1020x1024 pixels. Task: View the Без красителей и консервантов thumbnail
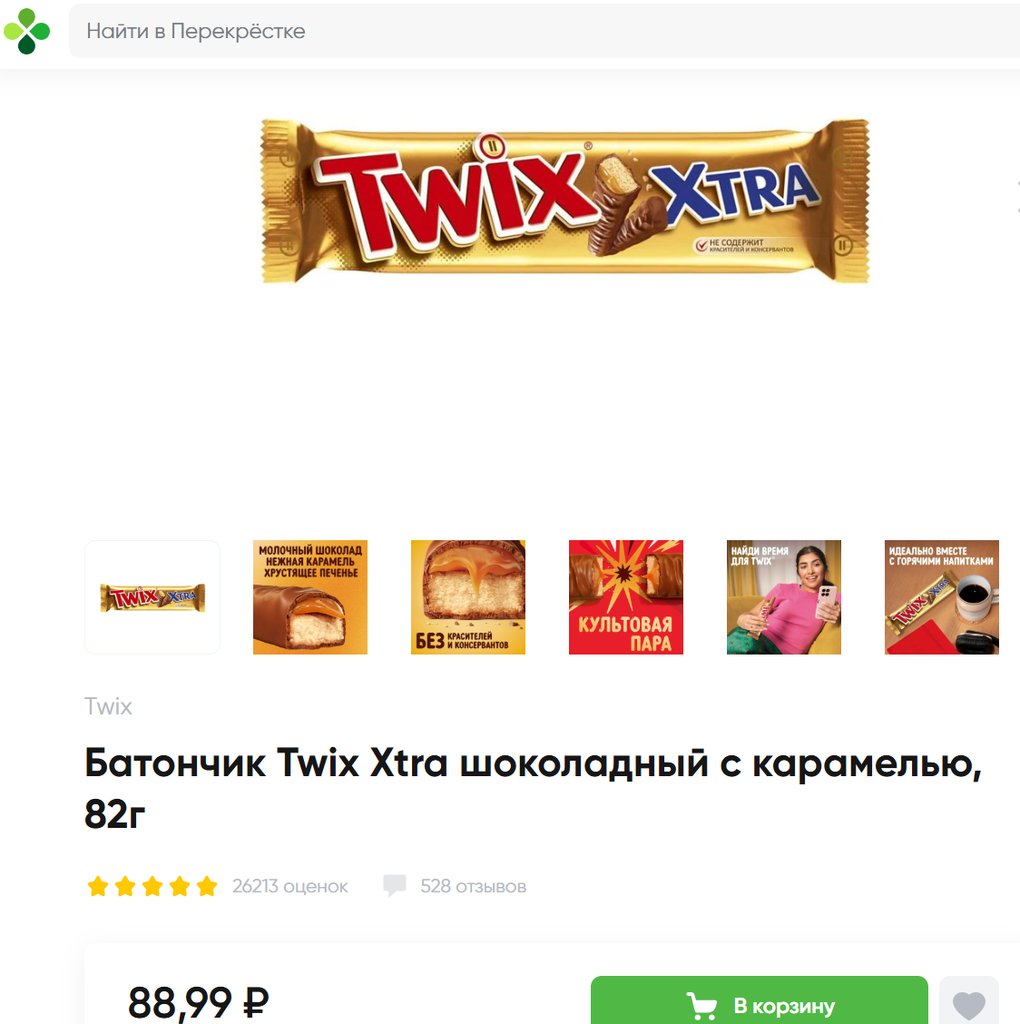[x=468, y=597]
